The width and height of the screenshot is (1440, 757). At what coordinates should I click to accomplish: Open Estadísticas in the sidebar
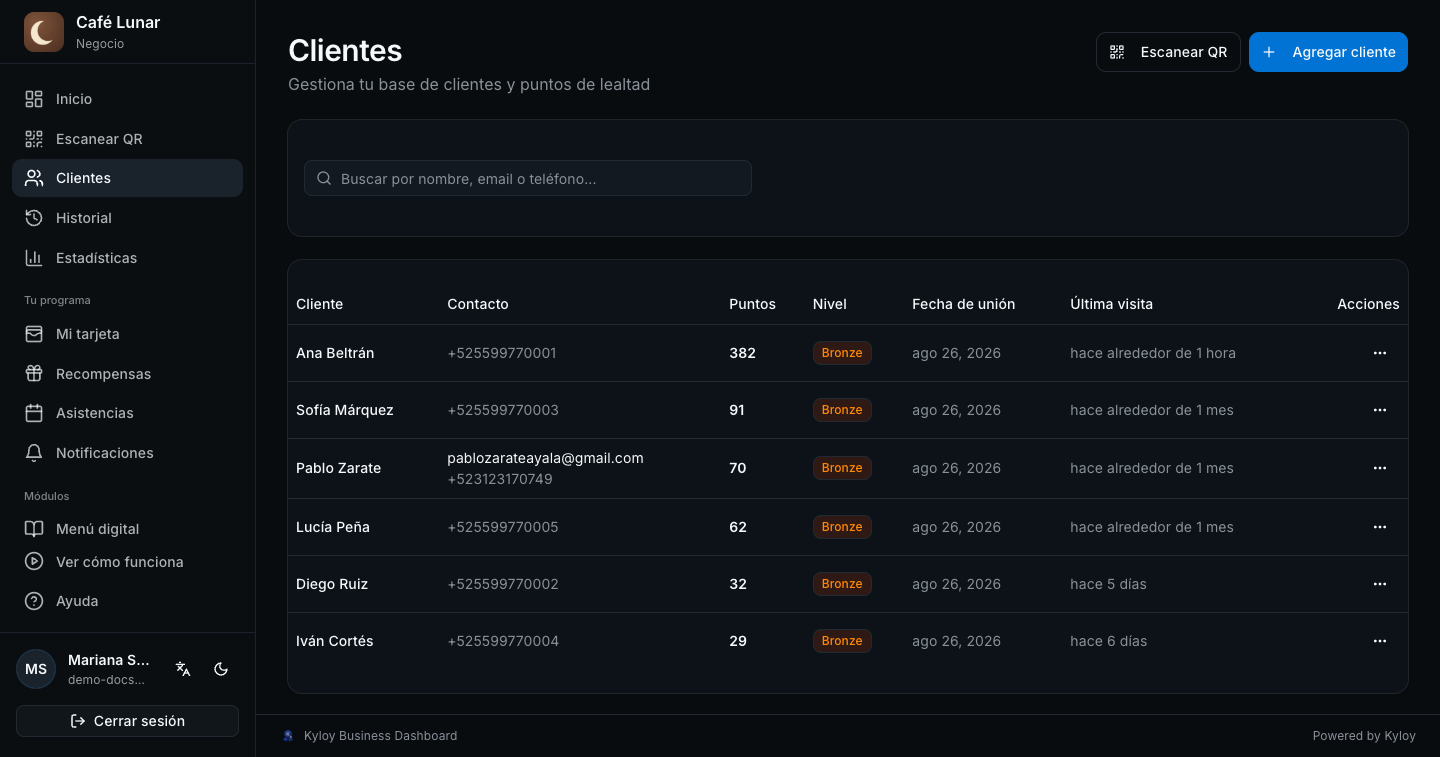tap(127, 258)
